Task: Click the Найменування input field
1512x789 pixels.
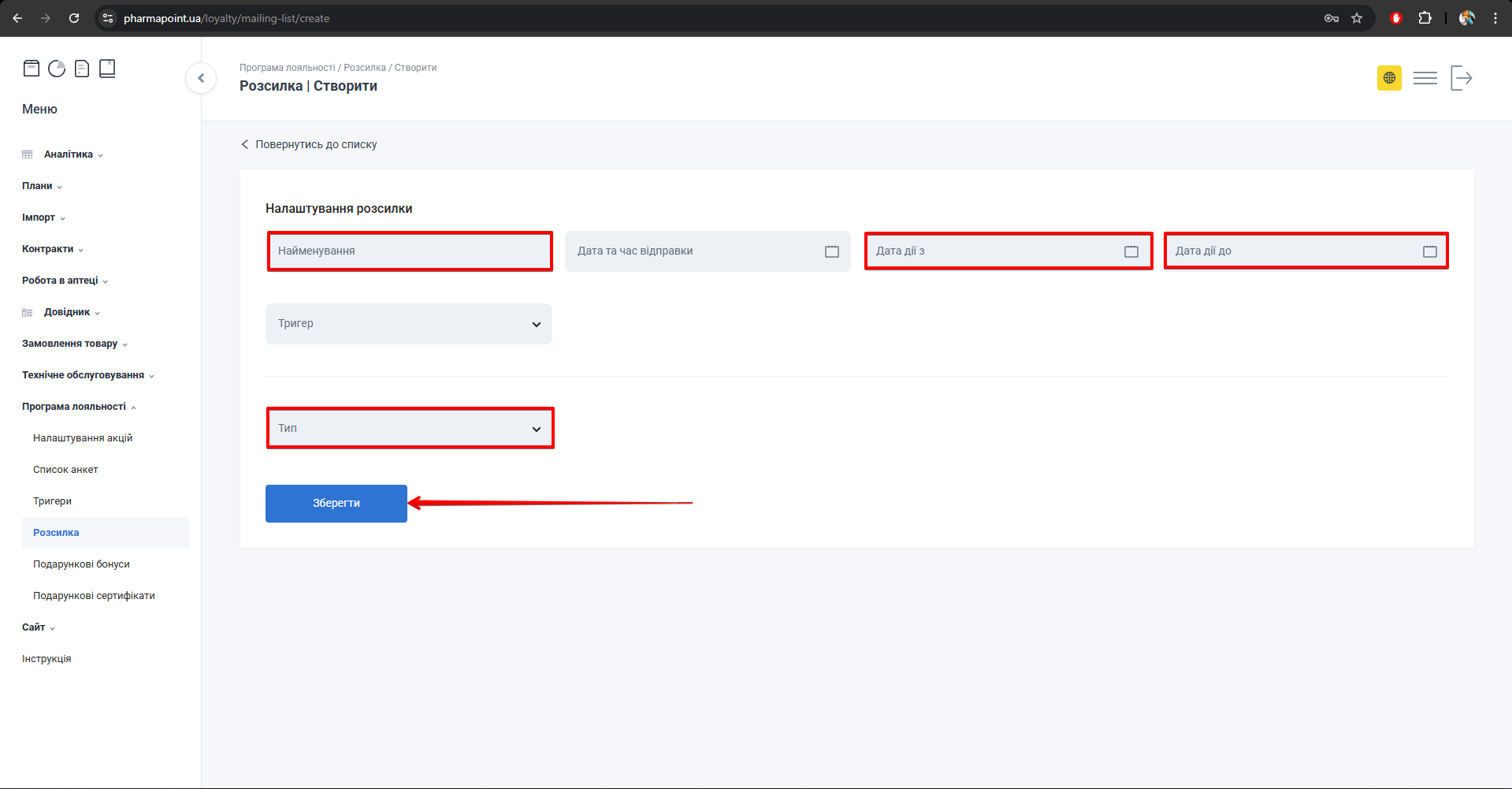Action: click(408, 251)
